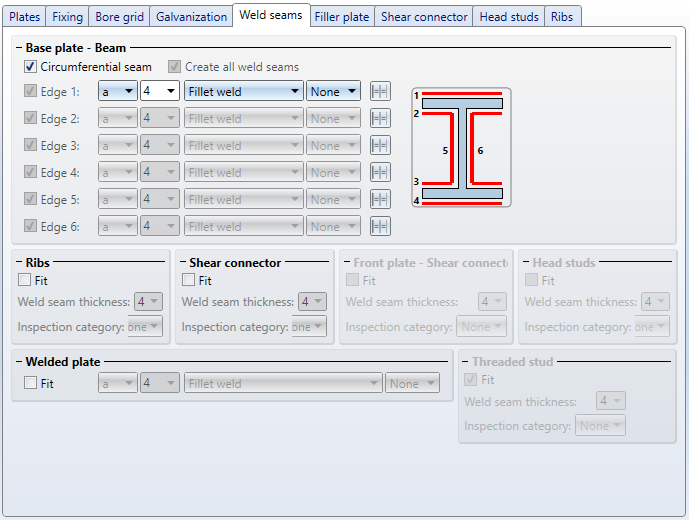
Task: Tick the Fit checkbox under Welded plate
Action: click(x=31, y=383)
